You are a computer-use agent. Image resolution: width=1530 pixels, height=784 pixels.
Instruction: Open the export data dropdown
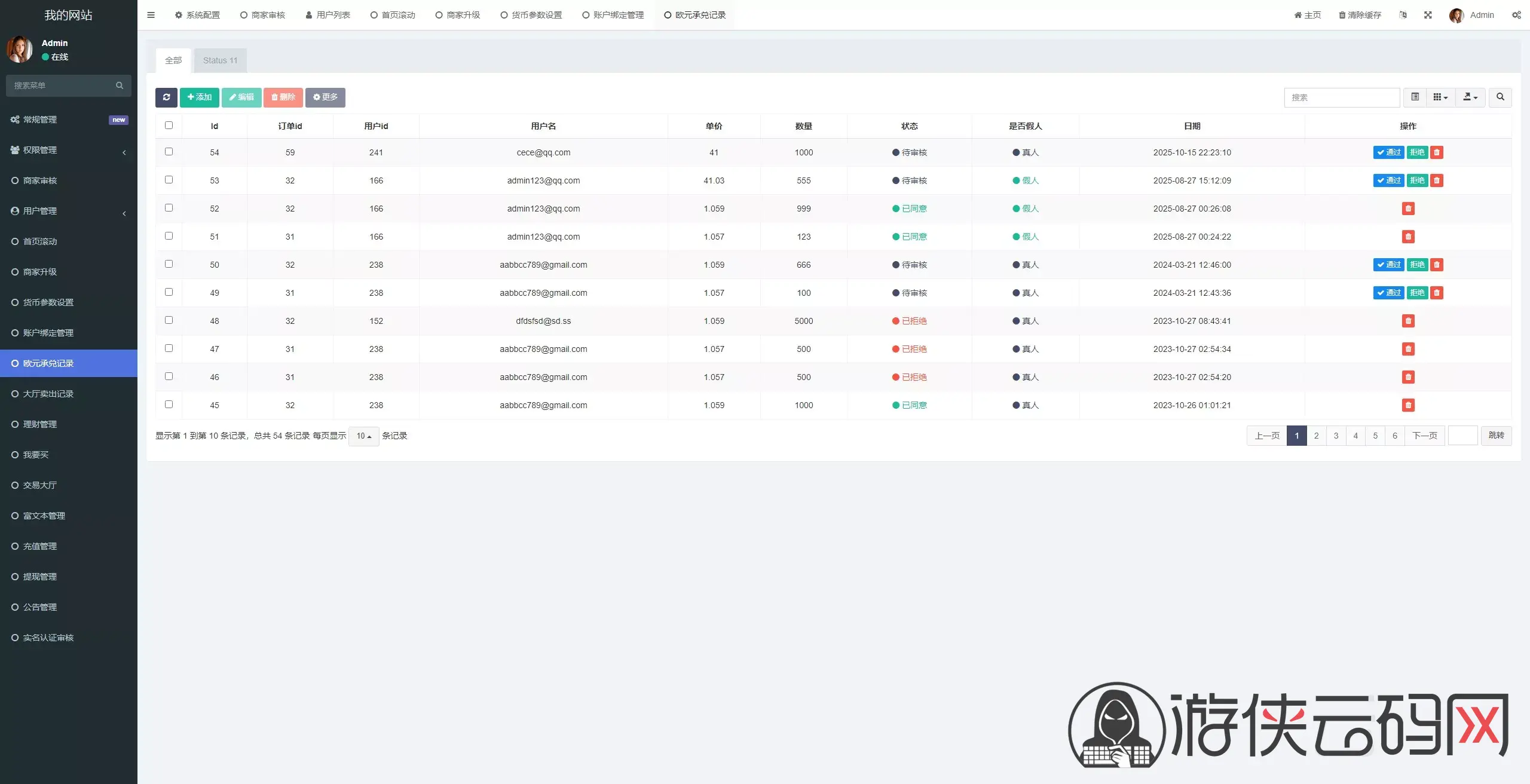coord(1470,97)
